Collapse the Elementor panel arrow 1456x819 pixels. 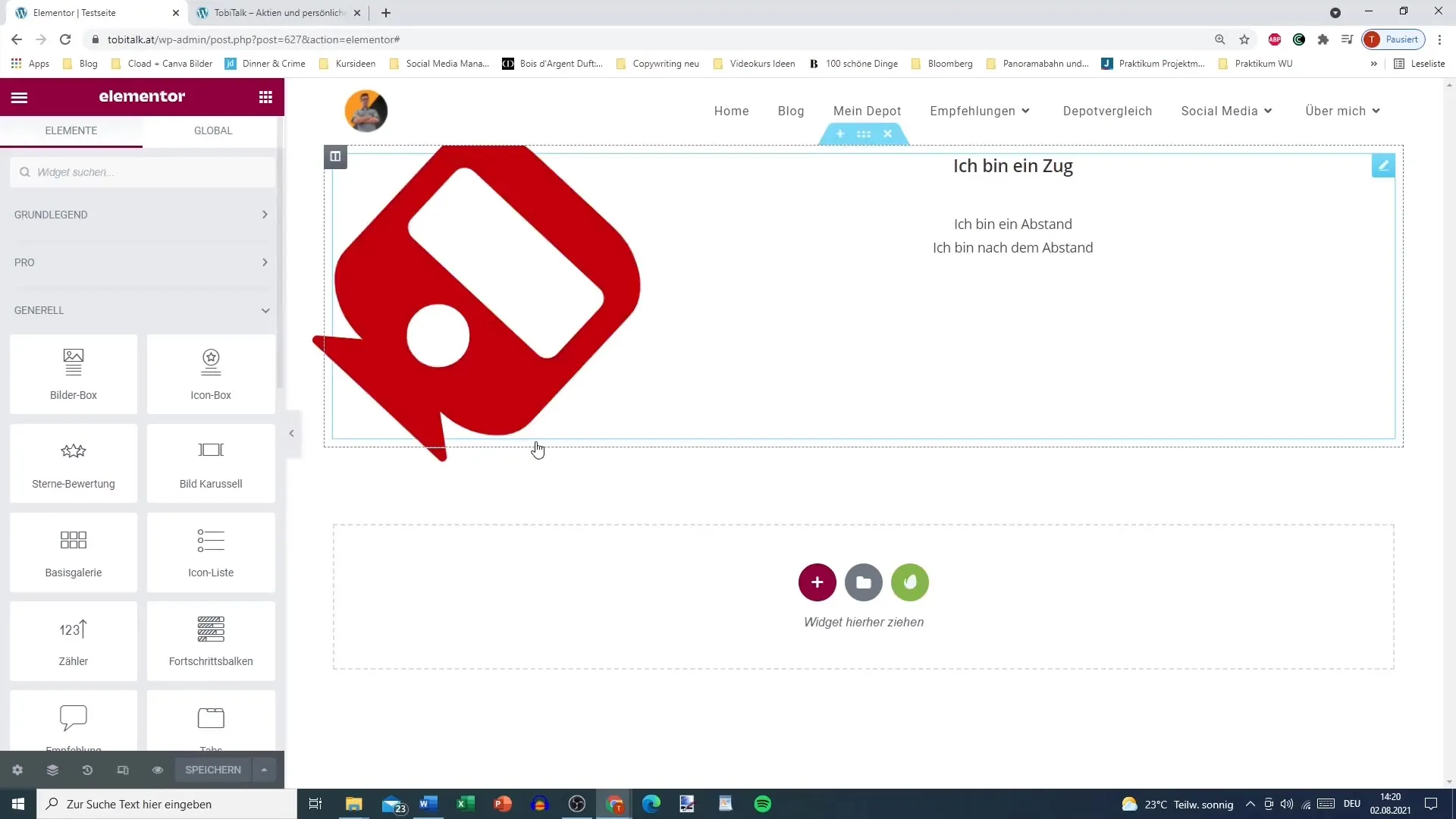(x=292, y=434)
